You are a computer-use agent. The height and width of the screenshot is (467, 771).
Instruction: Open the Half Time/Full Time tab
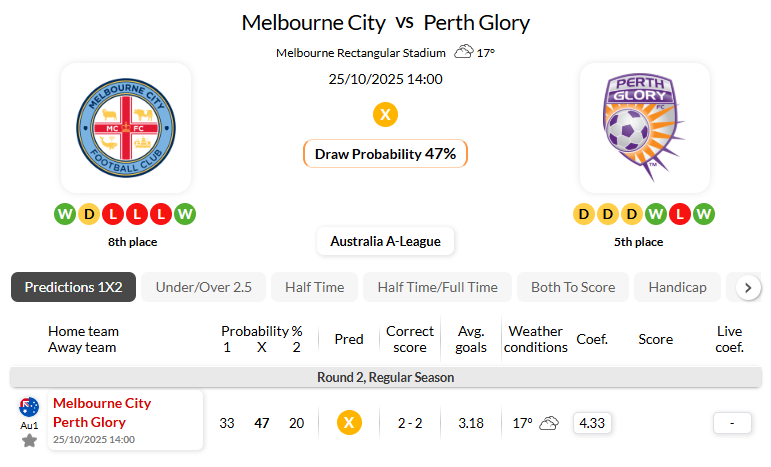pos(437,287)
